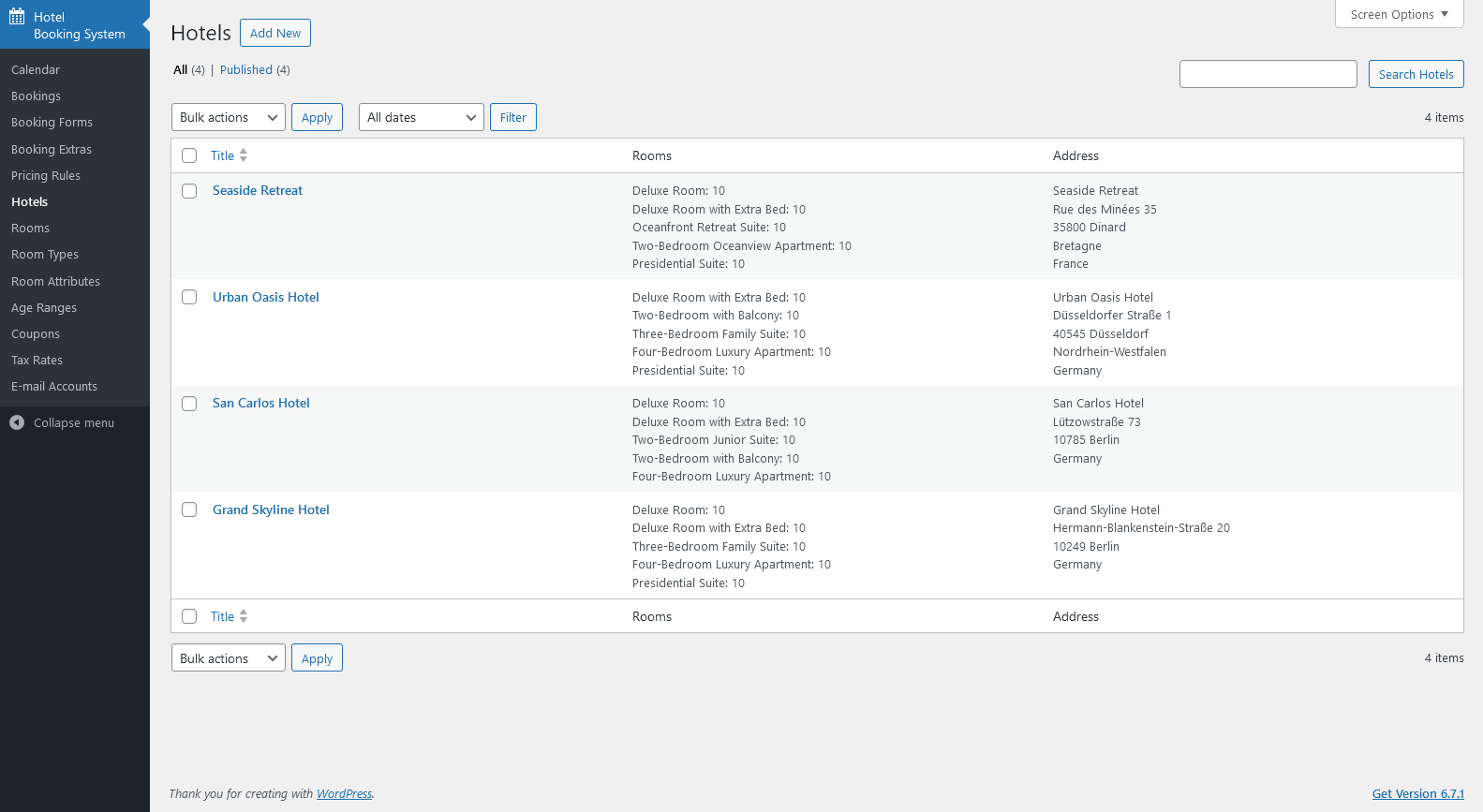Toggle the select-all checkbox in header
The height and width of the screenshot is (812, 1483).
189,155
